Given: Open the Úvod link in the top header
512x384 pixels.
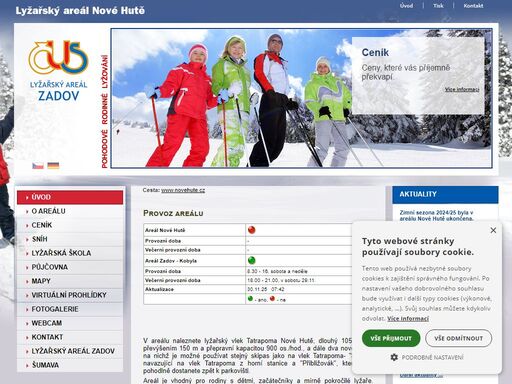Looking at the screenshot, I should click(406, 6).
